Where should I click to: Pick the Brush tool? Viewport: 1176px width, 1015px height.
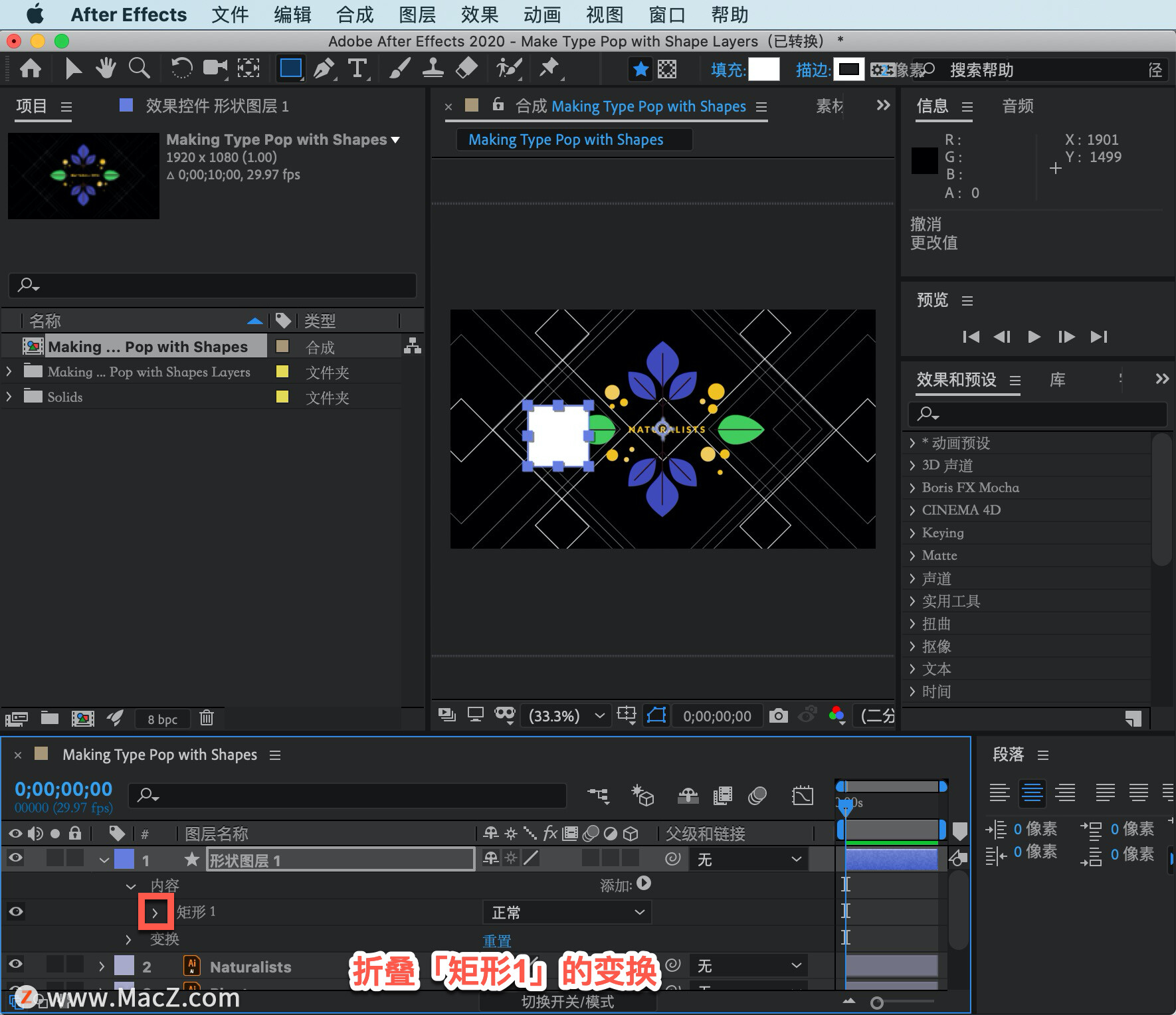coord(399,68)
